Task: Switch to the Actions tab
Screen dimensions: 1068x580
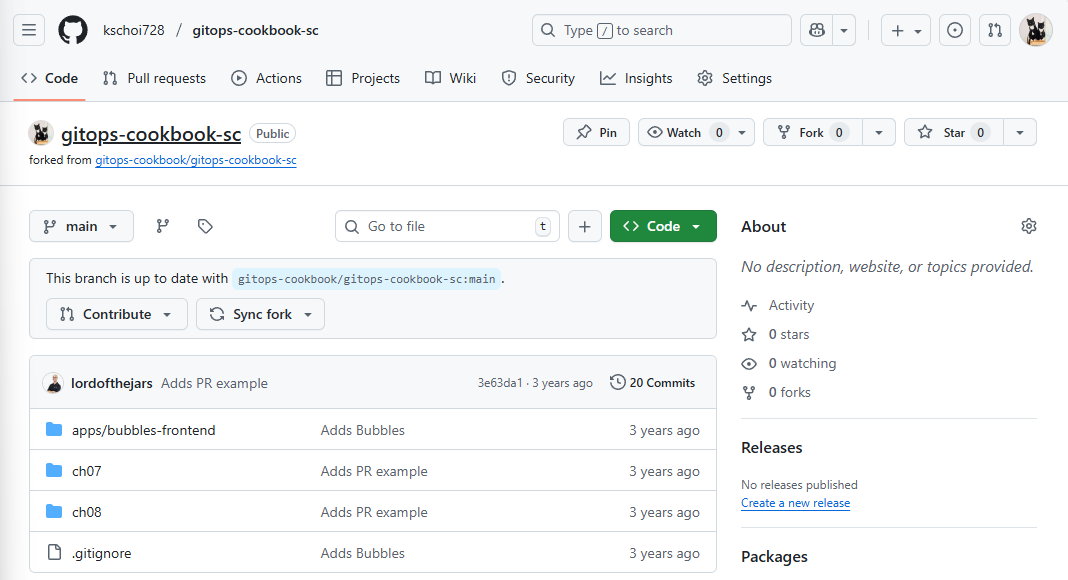Action: (266, 78)
